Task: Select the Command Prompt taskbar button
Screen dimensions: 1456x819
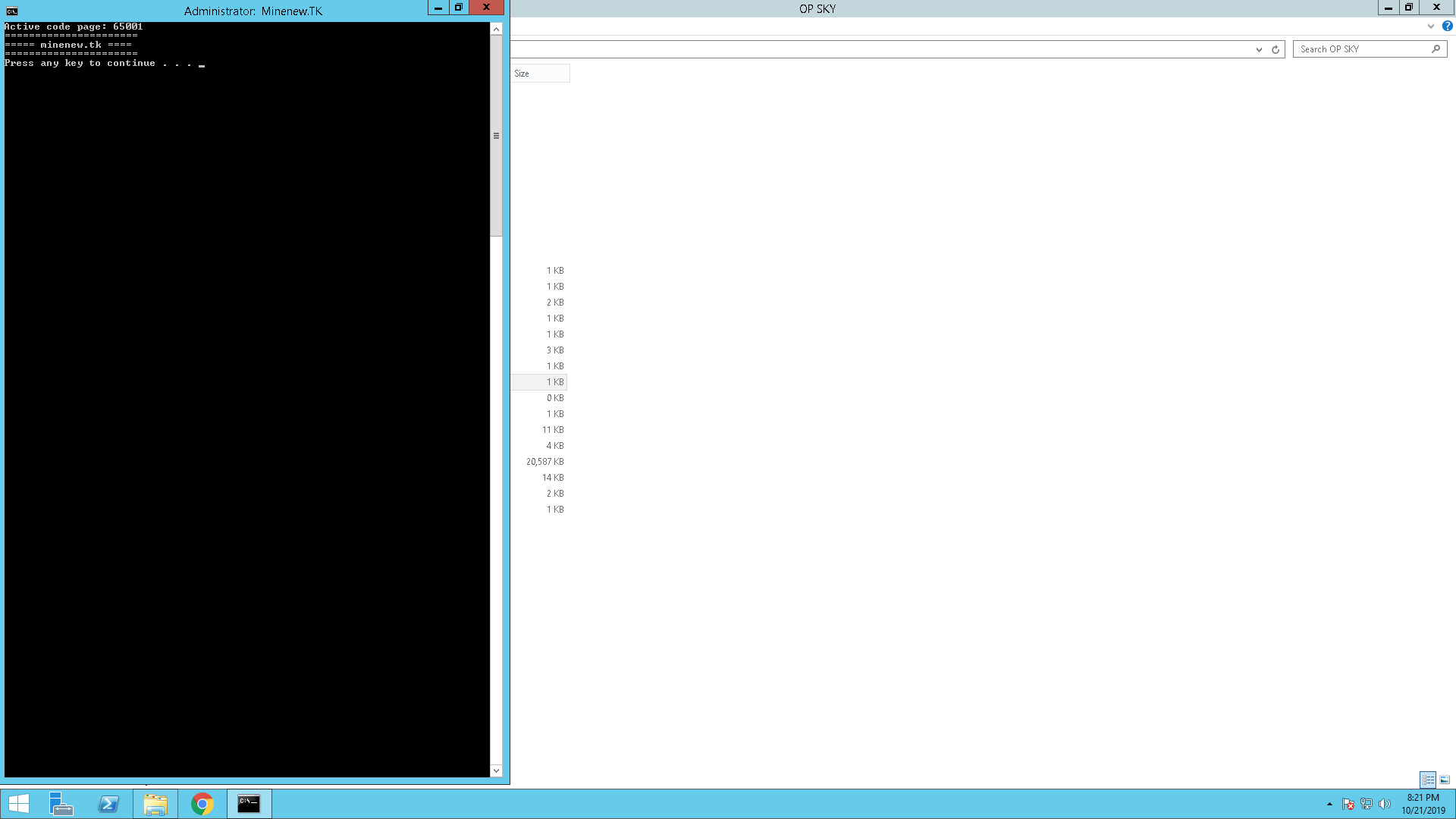Action: coord(249,804)
